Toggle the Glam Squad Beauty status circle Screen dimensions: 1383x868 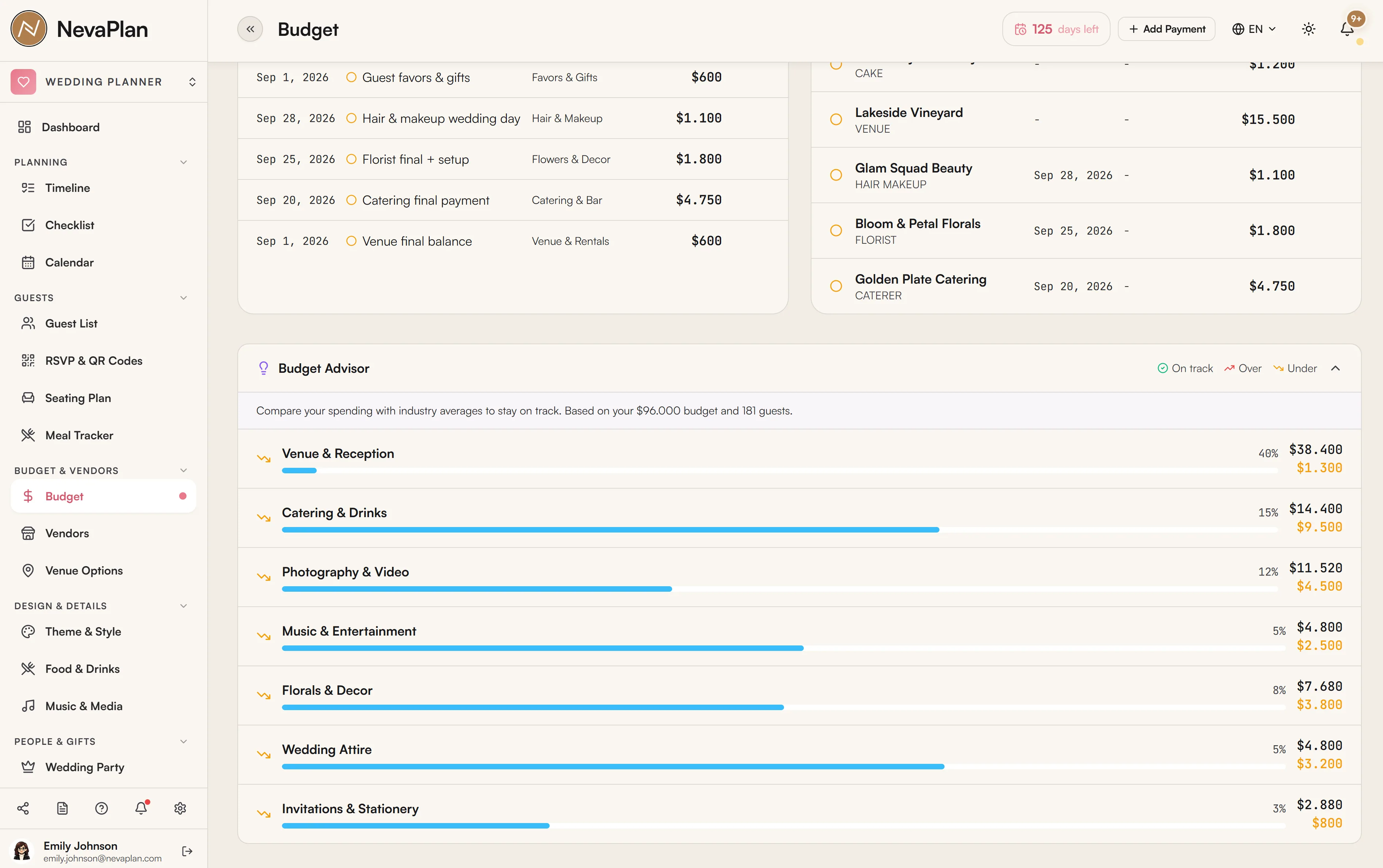836,175
